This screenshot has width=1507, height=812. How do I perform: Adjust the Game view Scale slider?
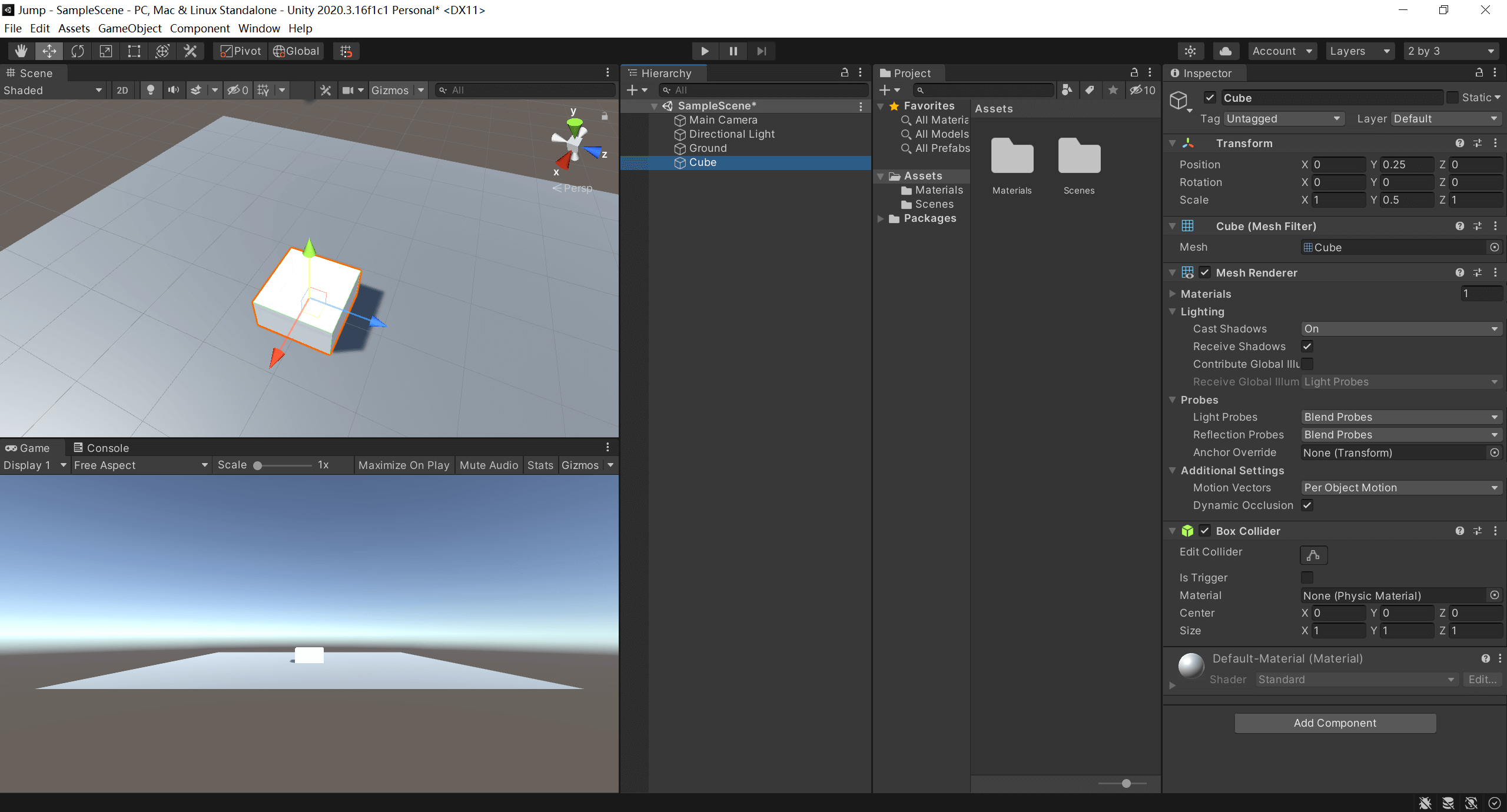(x=258, y=465)
